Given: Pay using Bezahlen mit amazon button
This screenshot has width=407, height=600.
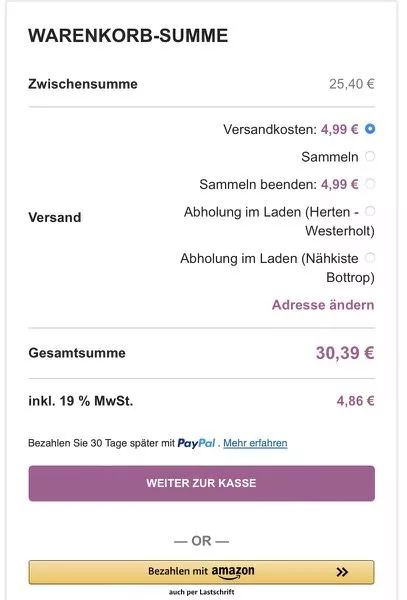Looking at the screenshot, I should [x=202, y=572].
